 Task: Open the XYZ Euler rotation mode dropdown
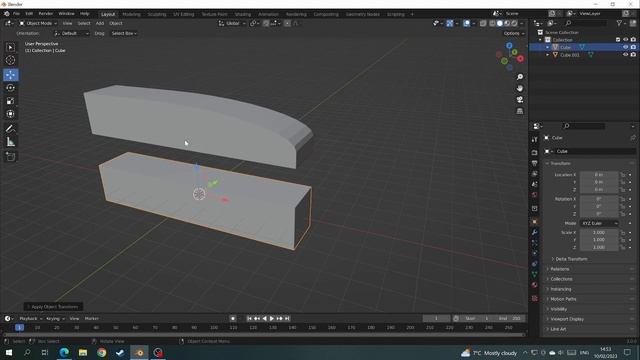(x=599, y=224)
